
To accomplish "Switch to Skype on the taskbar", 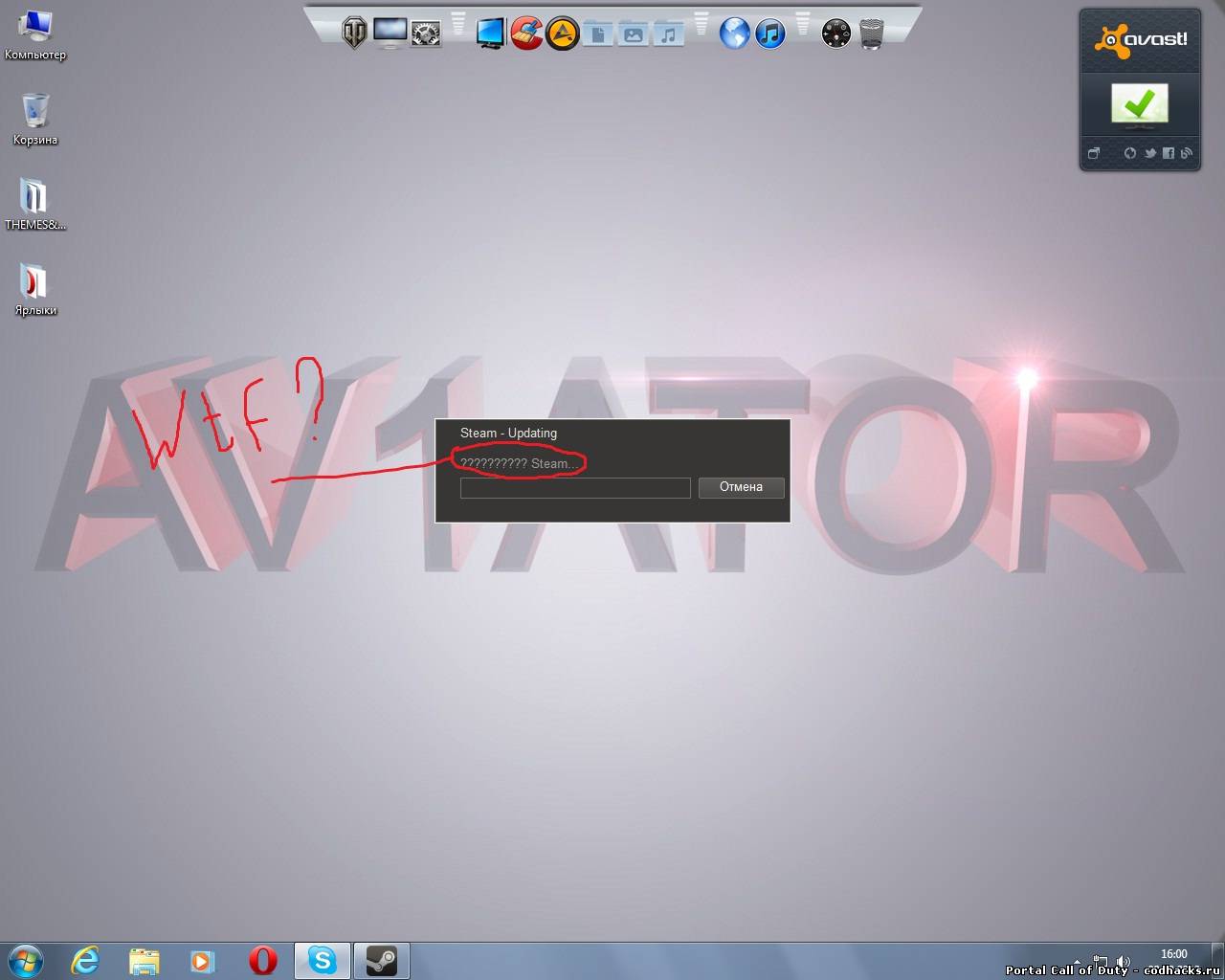I will coord(323,961).
